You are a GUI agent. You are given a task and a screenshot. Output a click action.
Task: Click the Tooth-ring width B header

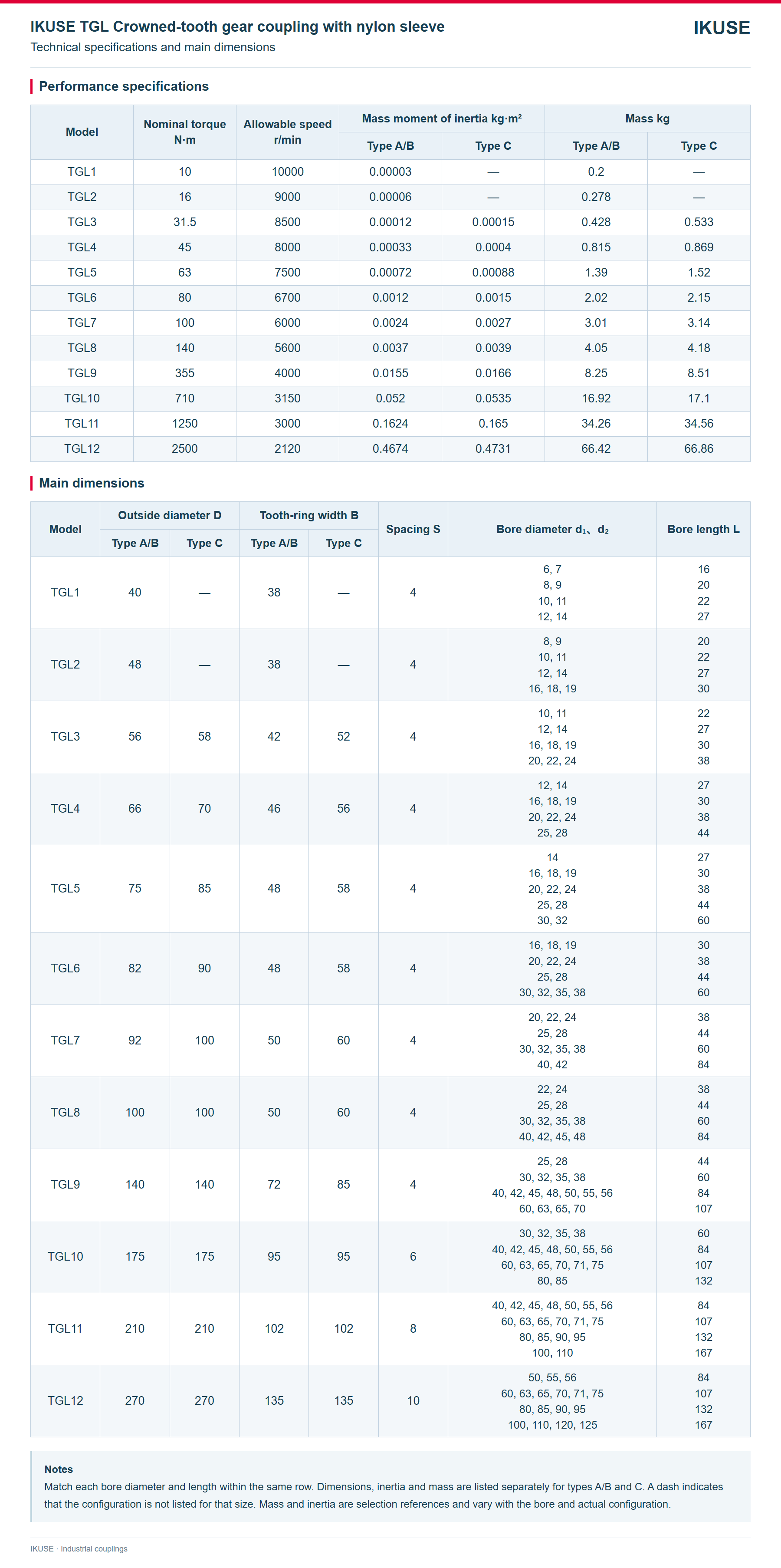click(309, 516)
